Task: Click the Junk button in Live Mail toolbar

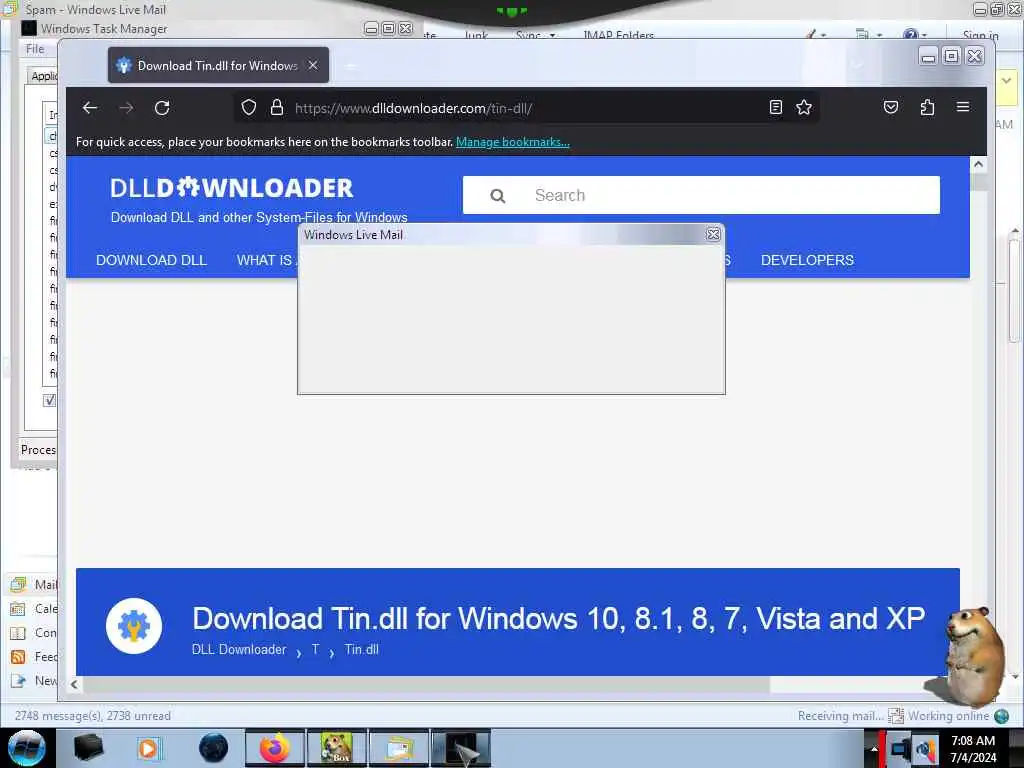Action: pyautogui.click(x=476, y=35)
